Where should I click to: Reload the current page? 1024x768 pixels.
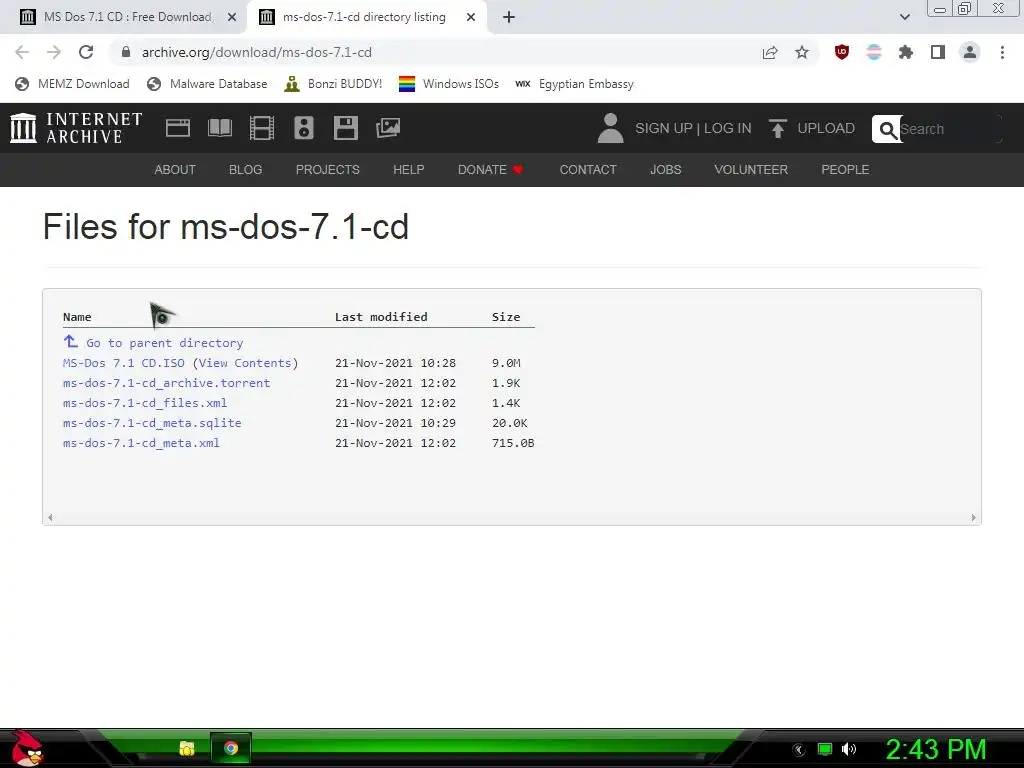pos(86,52)
